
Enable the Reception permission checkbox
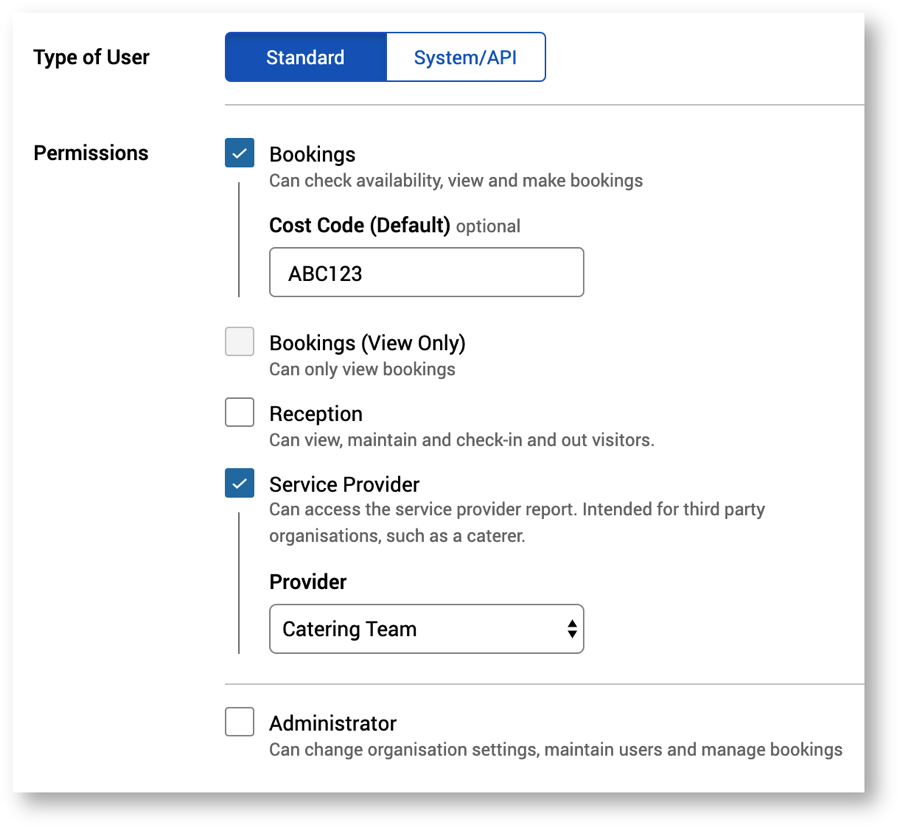click(x=240, y=412)
